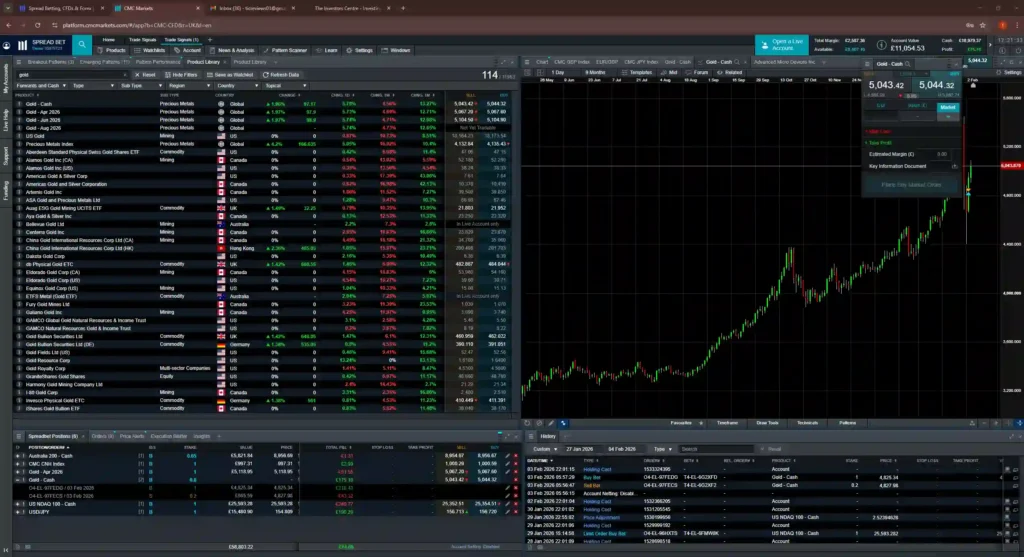The height and width of the screenshot is (557, 1024).
Task: Open Related products in chart toolbar
Action: (729, 72)
